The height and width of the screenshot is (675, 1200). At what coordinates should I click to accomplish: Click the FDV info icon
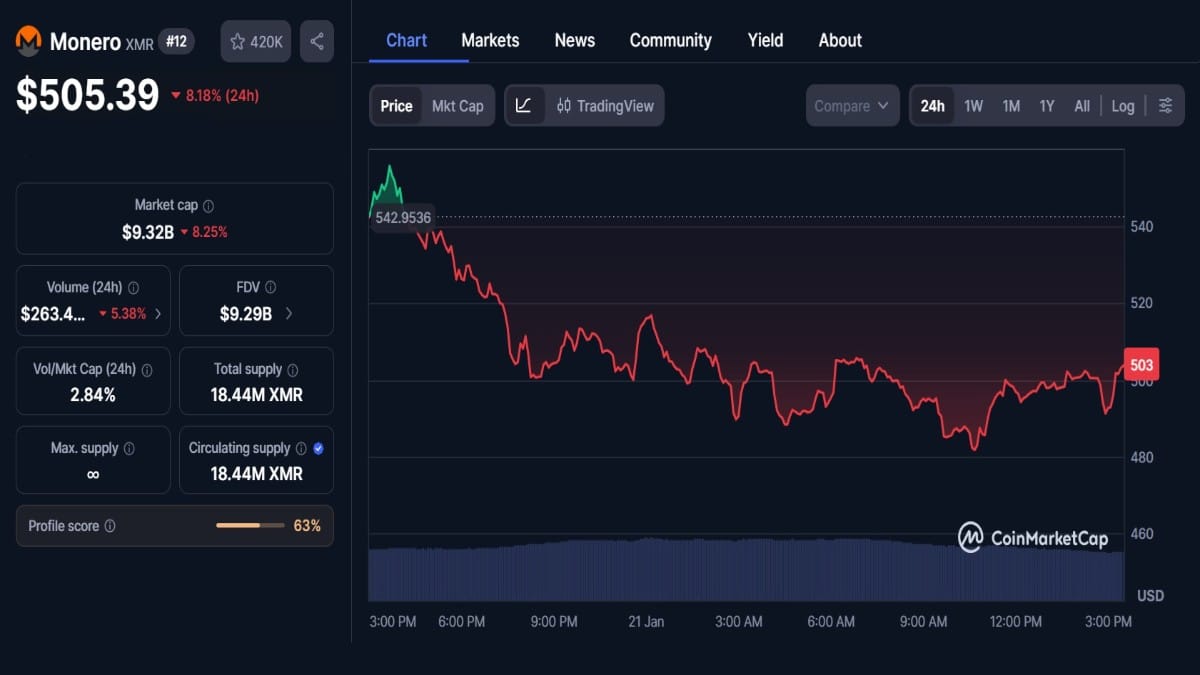(x=271, y=288)
